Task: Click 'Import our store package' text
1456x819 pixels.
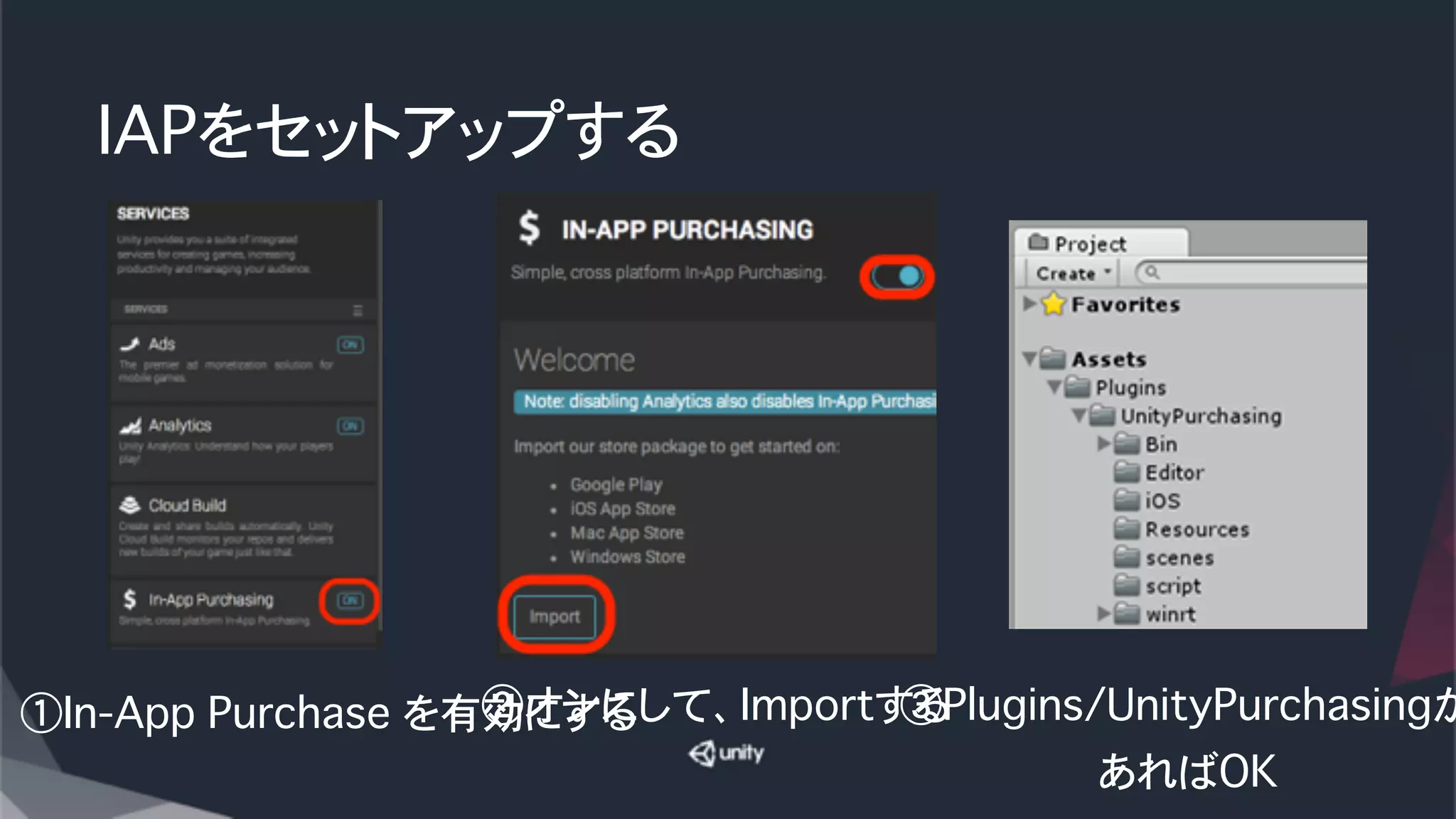Action: pos(677,447)
